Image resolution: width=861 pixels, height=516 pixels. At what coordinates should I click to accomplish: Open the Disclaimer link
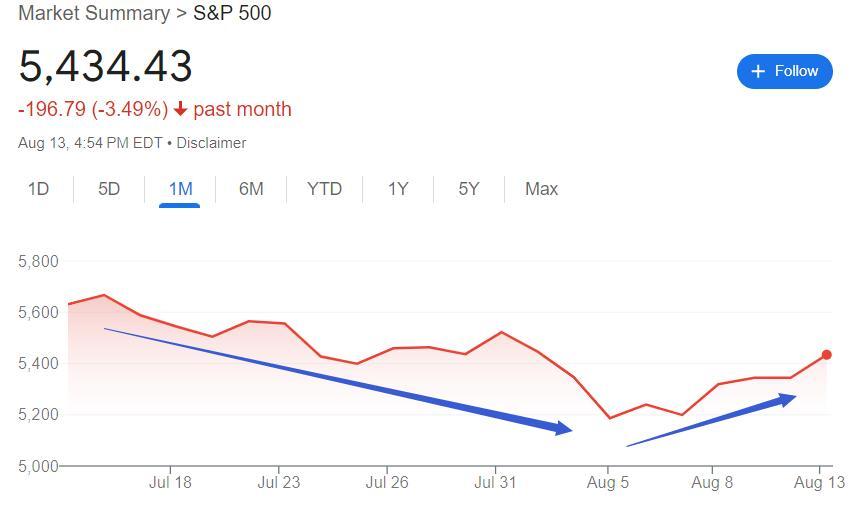click(211, 143)
